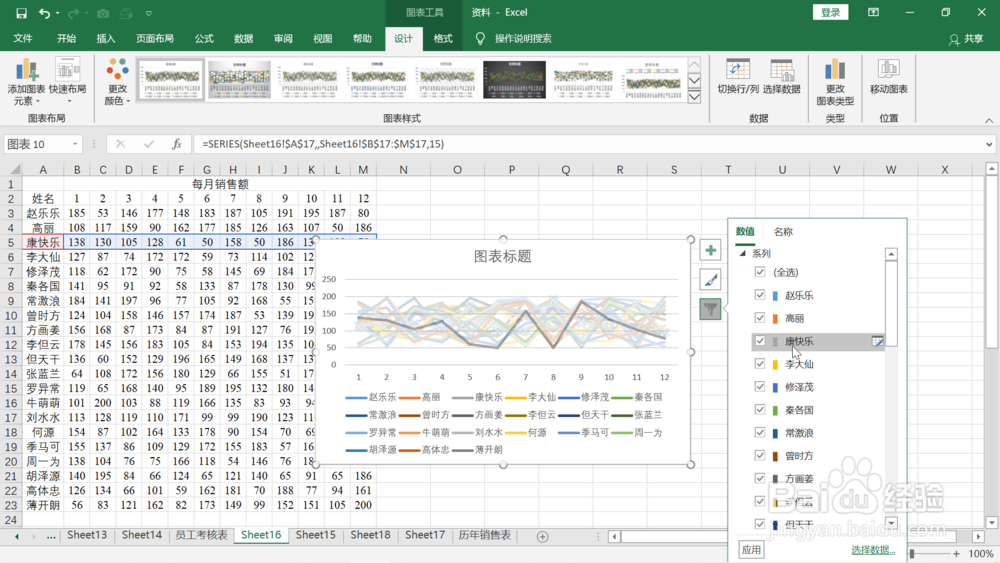Collapse the 系列 group triangle
Viewport: 1000px width, 563px height.
click(x=742, y=254)
